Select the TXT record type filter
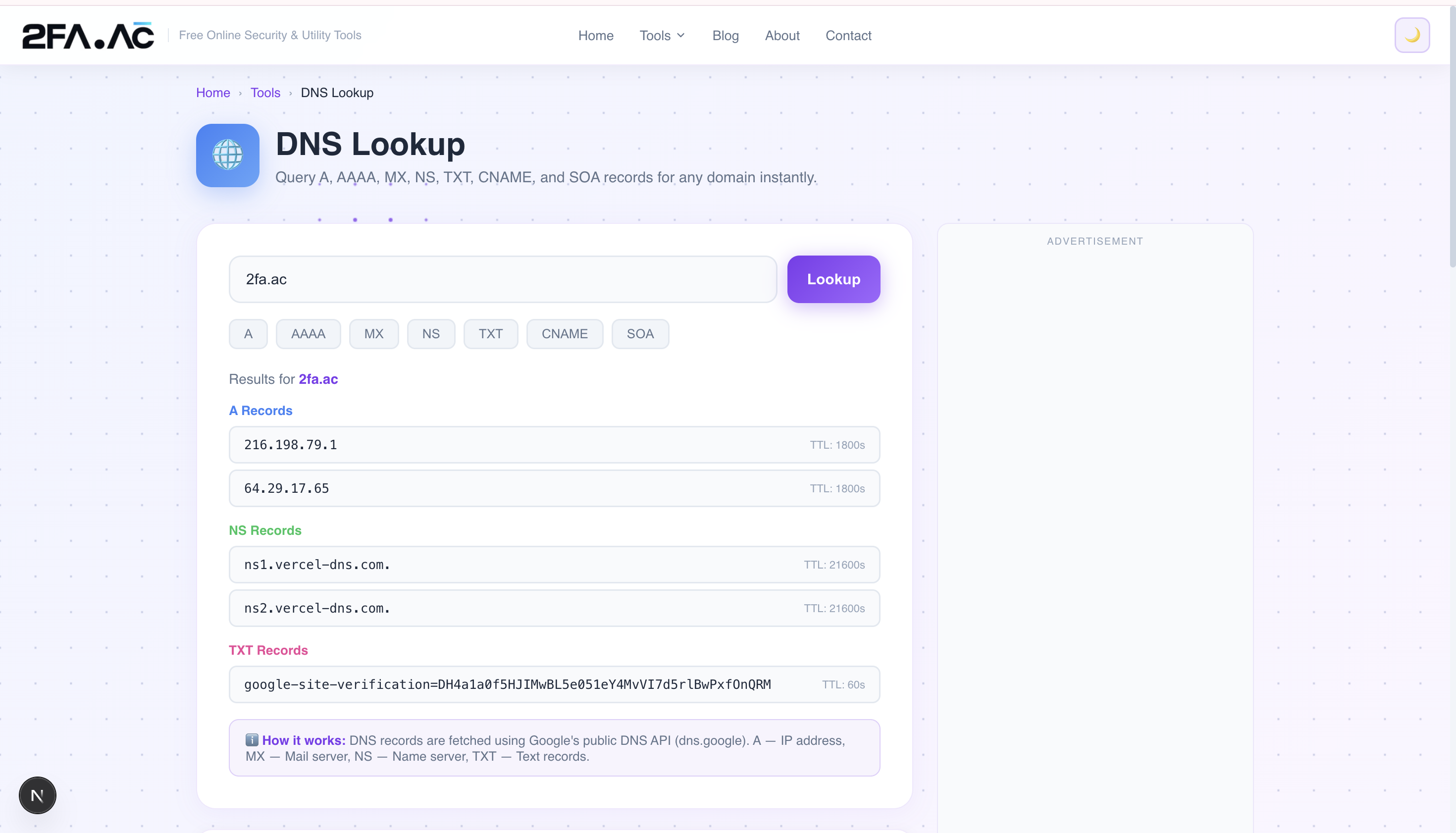The height and width of the screenshot is (833, 1456). tap(490, 333)
